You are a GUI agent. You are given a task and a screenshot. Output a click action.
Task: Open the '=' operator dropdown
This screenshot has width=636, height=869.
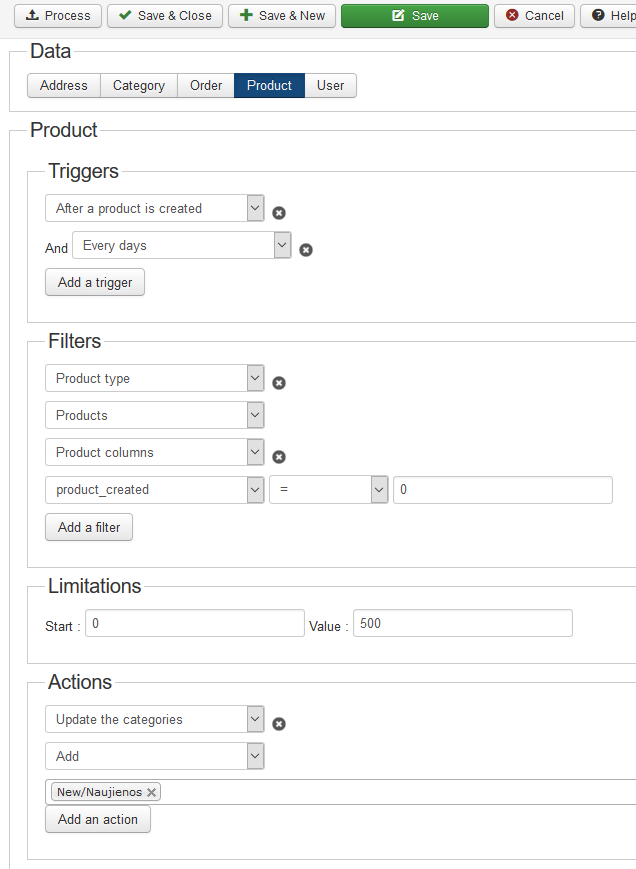point(328,490)
